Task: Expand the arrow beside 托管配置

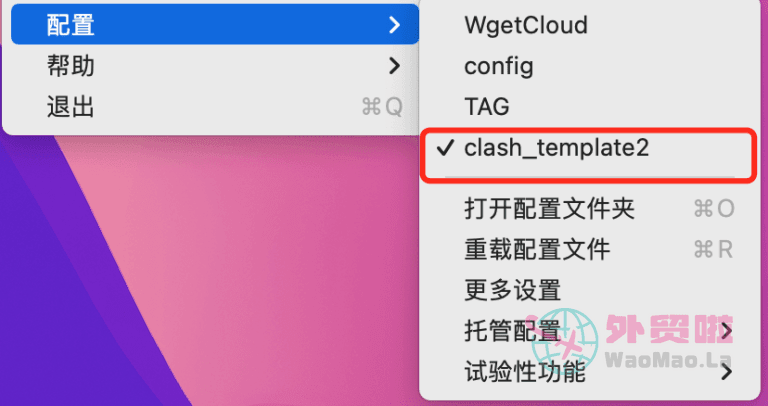Action: click(x=727, y=332)
